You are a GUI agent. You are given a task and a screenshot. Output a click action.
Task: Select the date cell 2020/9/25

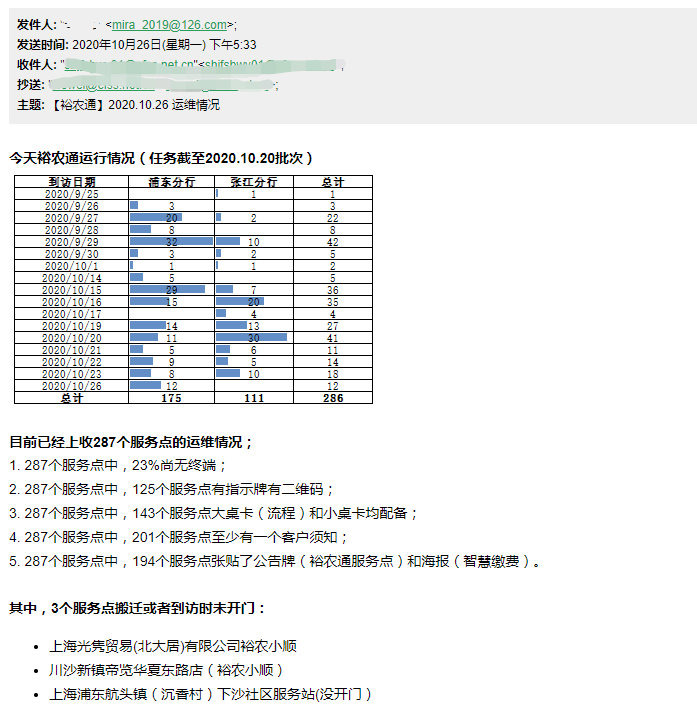pyautogui.click(x=72, y=194)
